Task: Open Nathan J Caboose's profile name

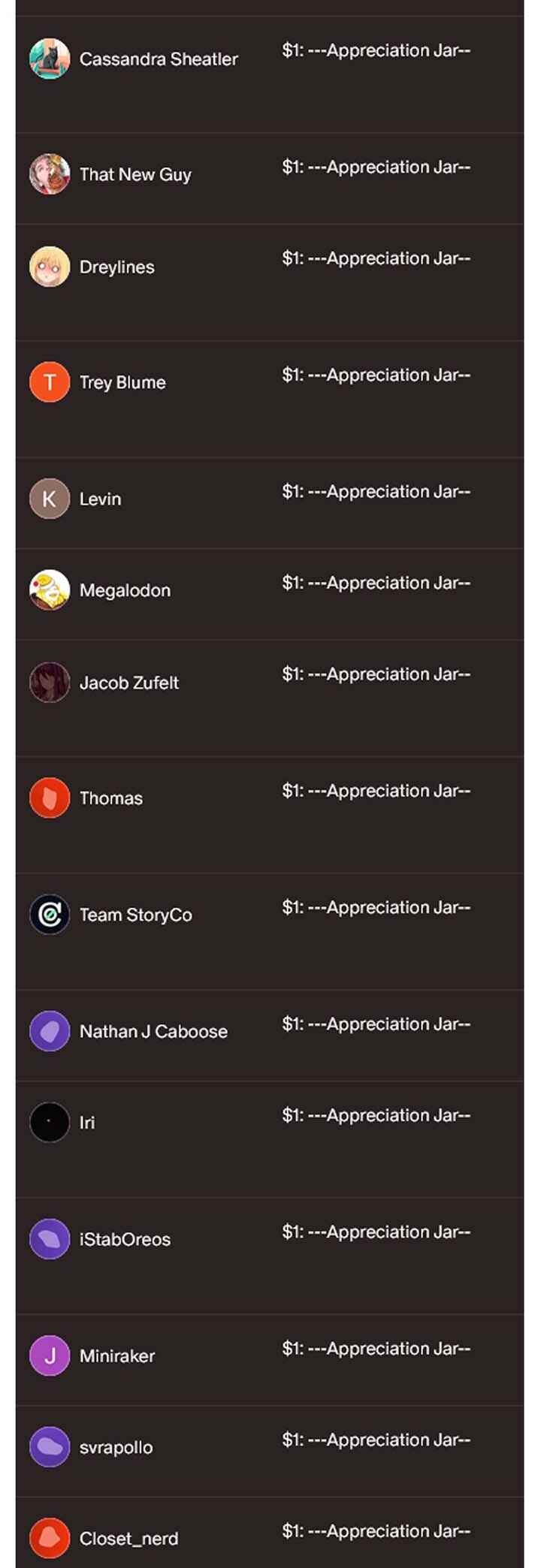Action: (x=153, y=1031)
